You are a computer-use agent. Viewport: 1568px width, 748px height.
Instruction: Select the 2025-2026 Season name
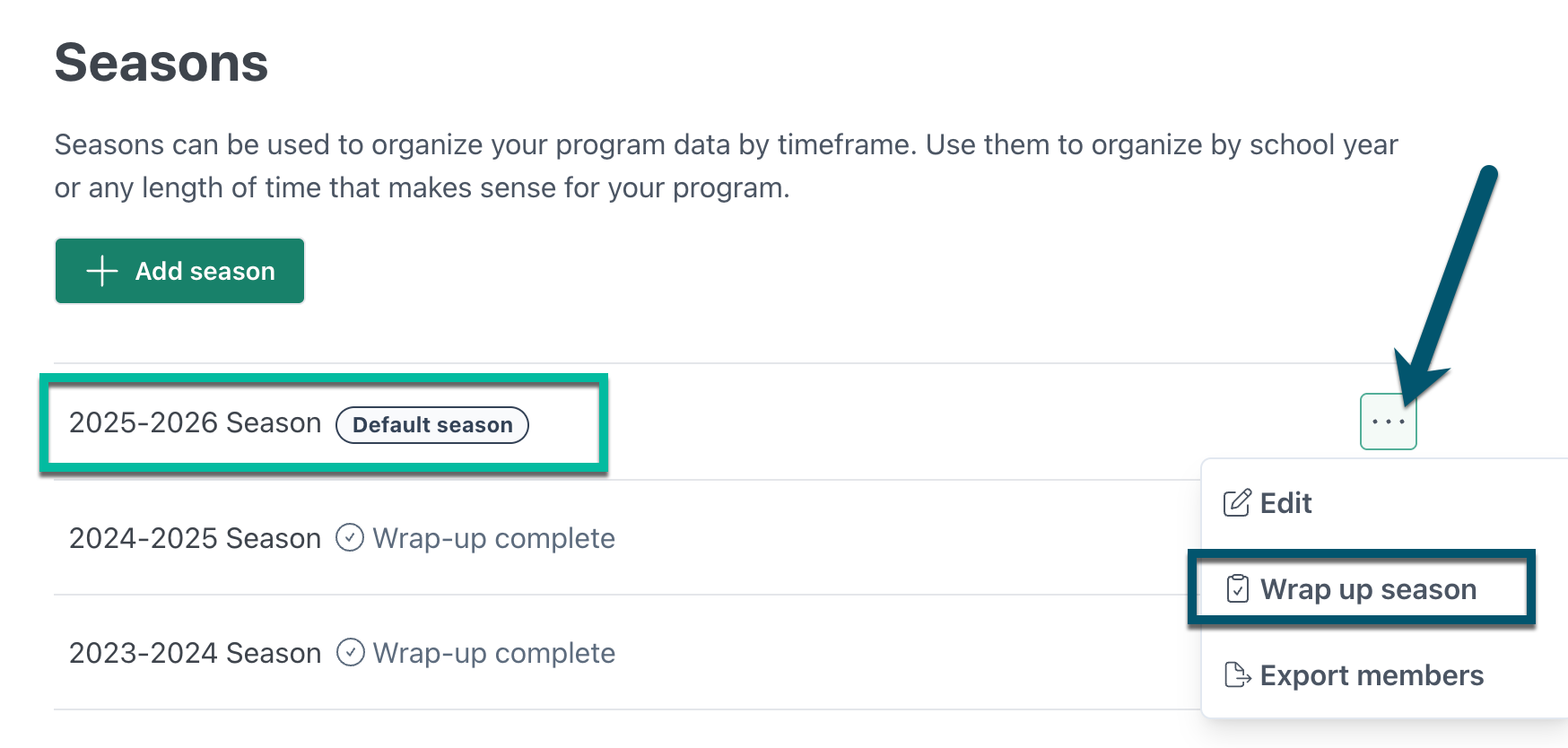[x=195, y=422]
